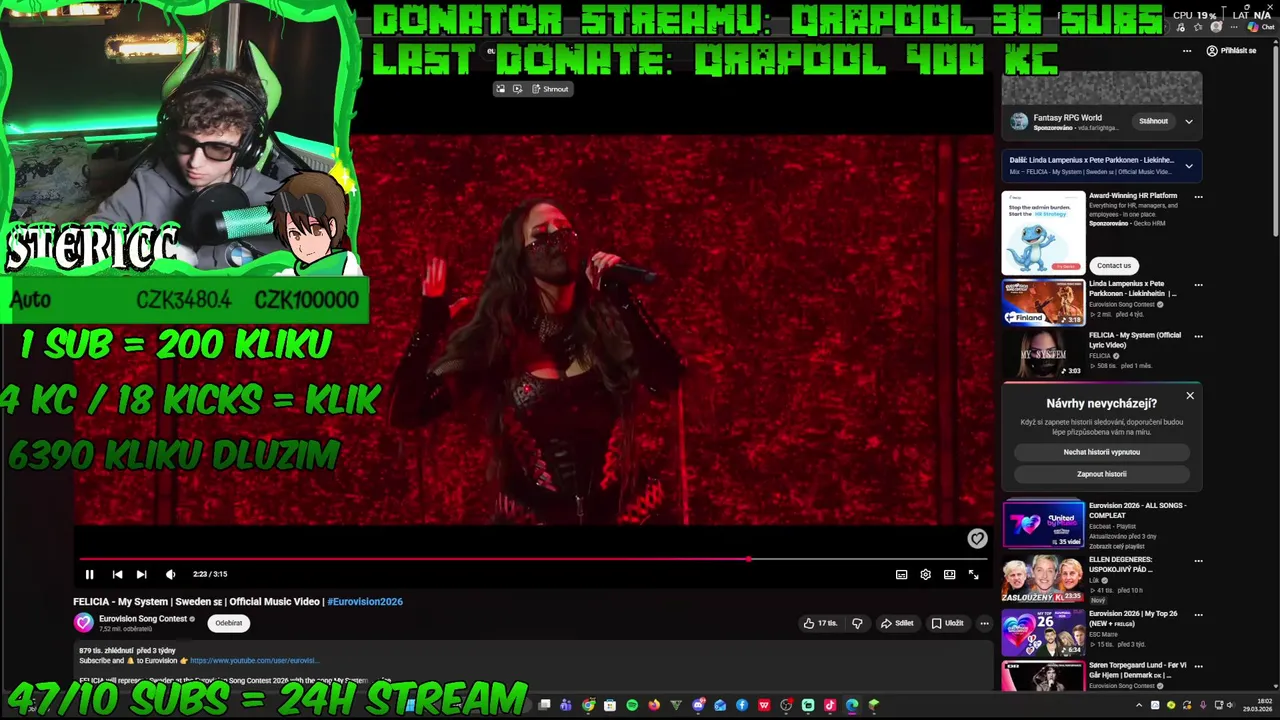Open Spotify from the taskbar
The height and width of the screenshot is (720, 1280).
(632, 705)
